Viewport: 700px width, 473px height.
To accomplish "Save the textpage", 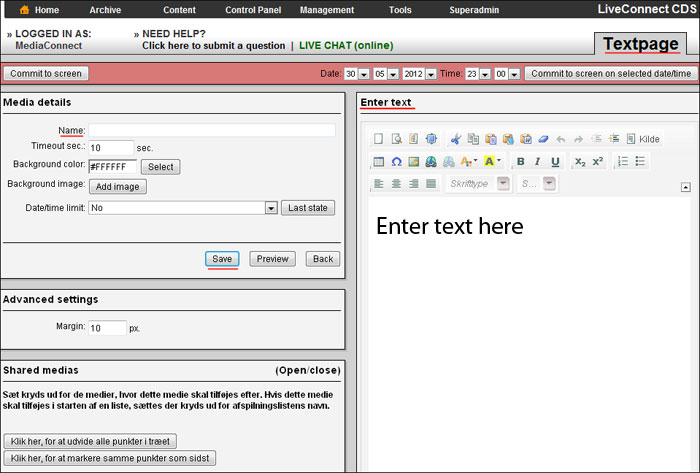I will (222, 259).
